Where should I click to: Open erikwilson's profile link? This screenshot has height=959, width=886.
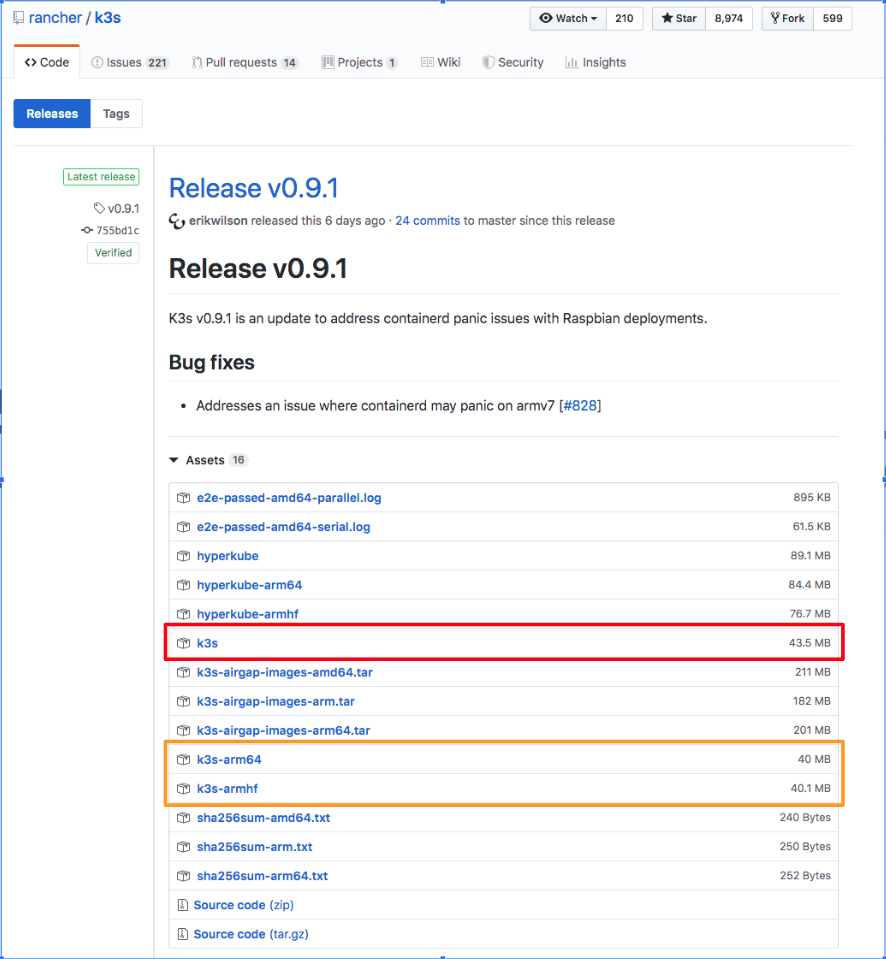click(x=218, y=221)
